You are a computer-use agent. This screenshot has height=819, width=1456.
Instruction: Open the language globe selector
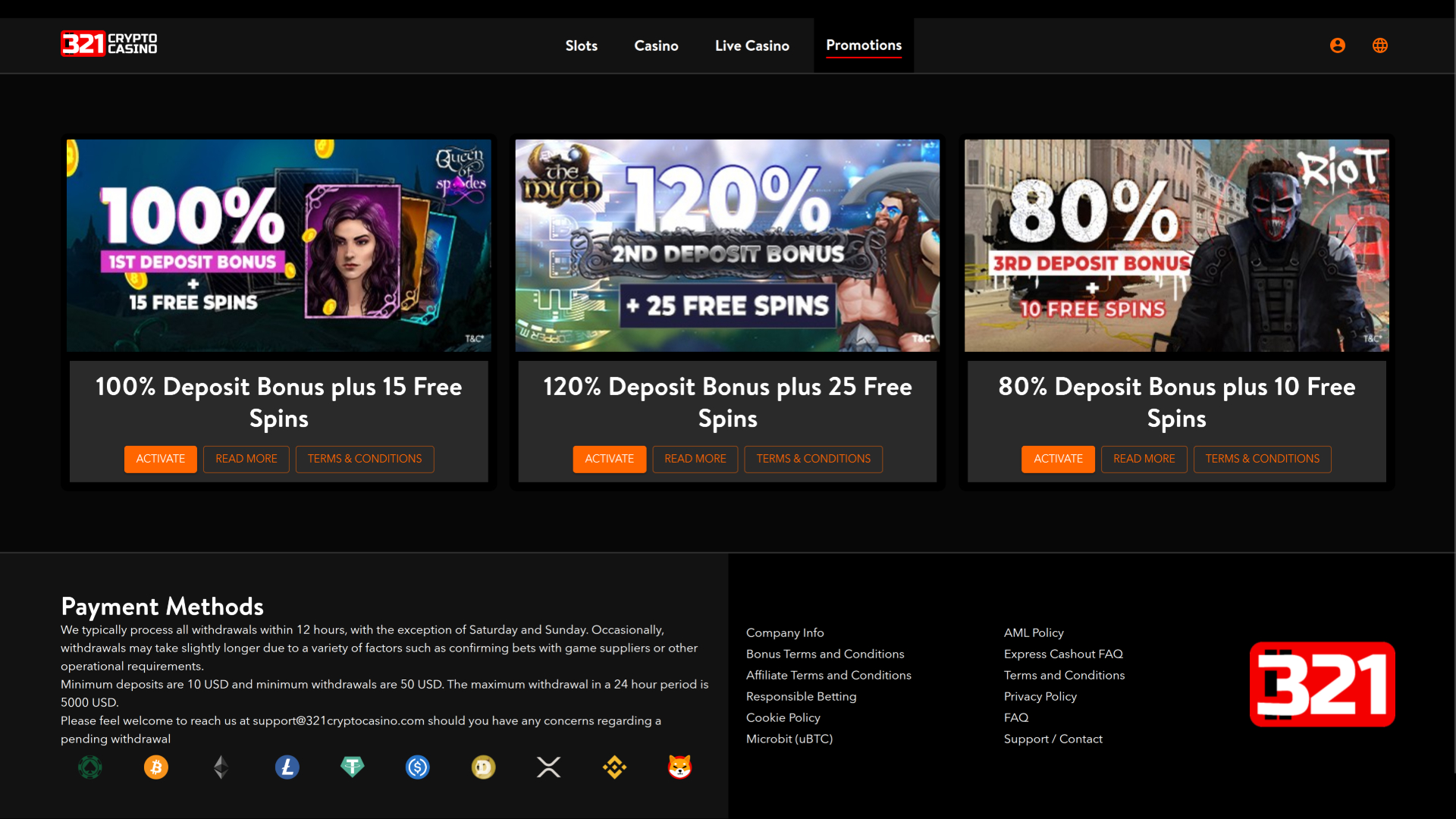[1380, 45]
